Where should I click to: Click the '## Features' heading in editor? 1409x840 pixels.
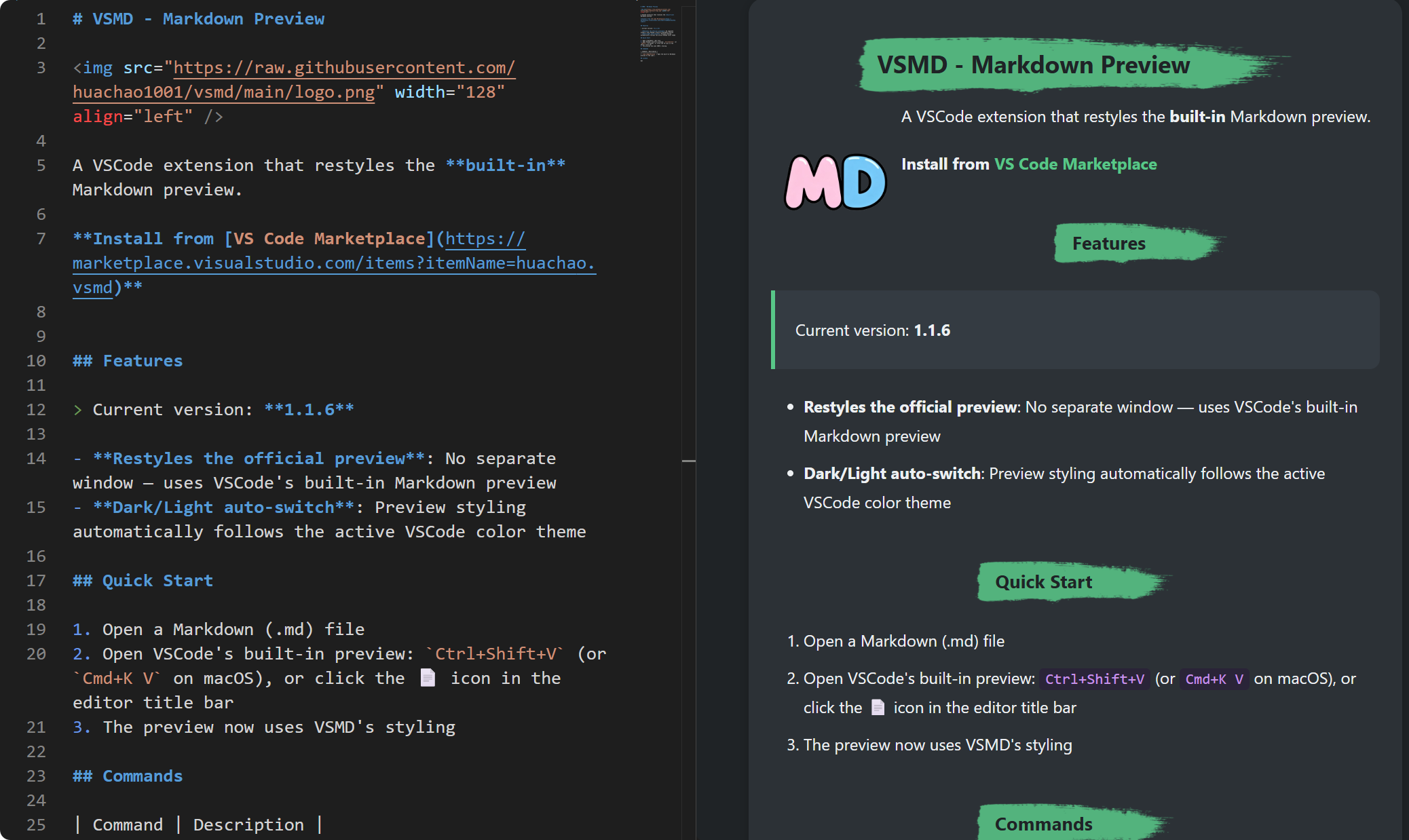click(x=128, y=361)
